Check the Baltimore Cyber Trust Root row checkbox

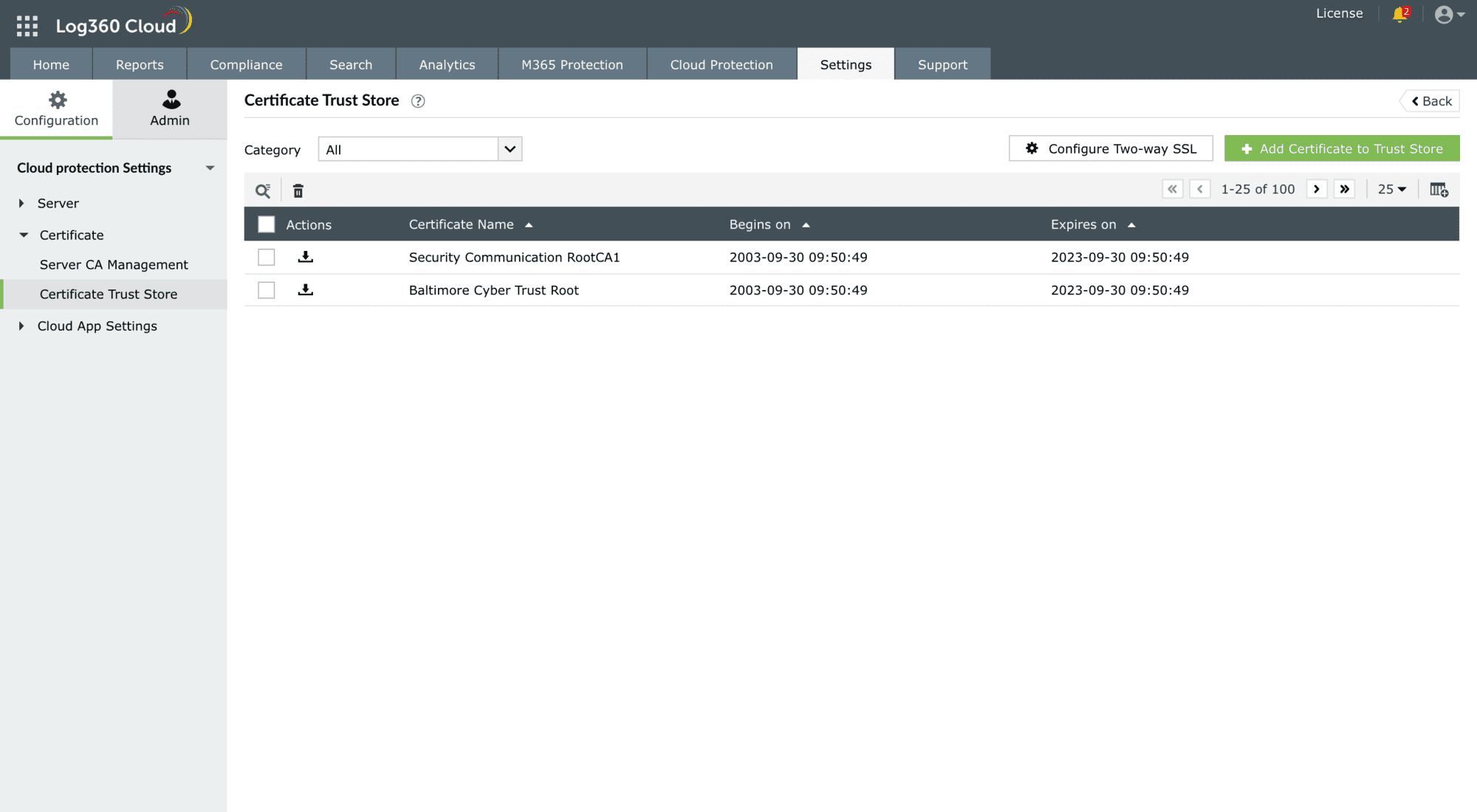pos(267,290)
